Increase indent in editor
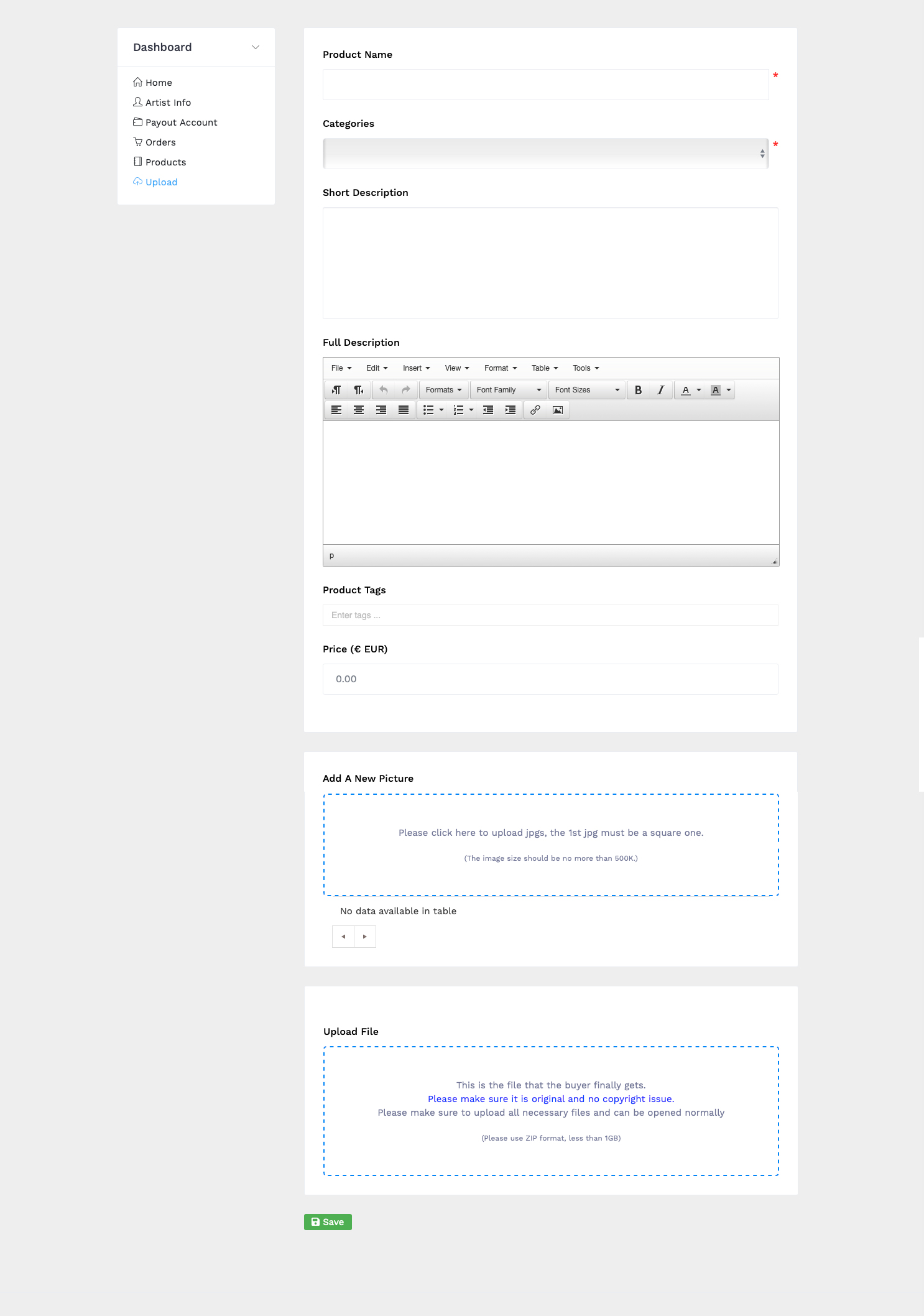Viewport: 924px width, 1316px height. coord(511,410)
